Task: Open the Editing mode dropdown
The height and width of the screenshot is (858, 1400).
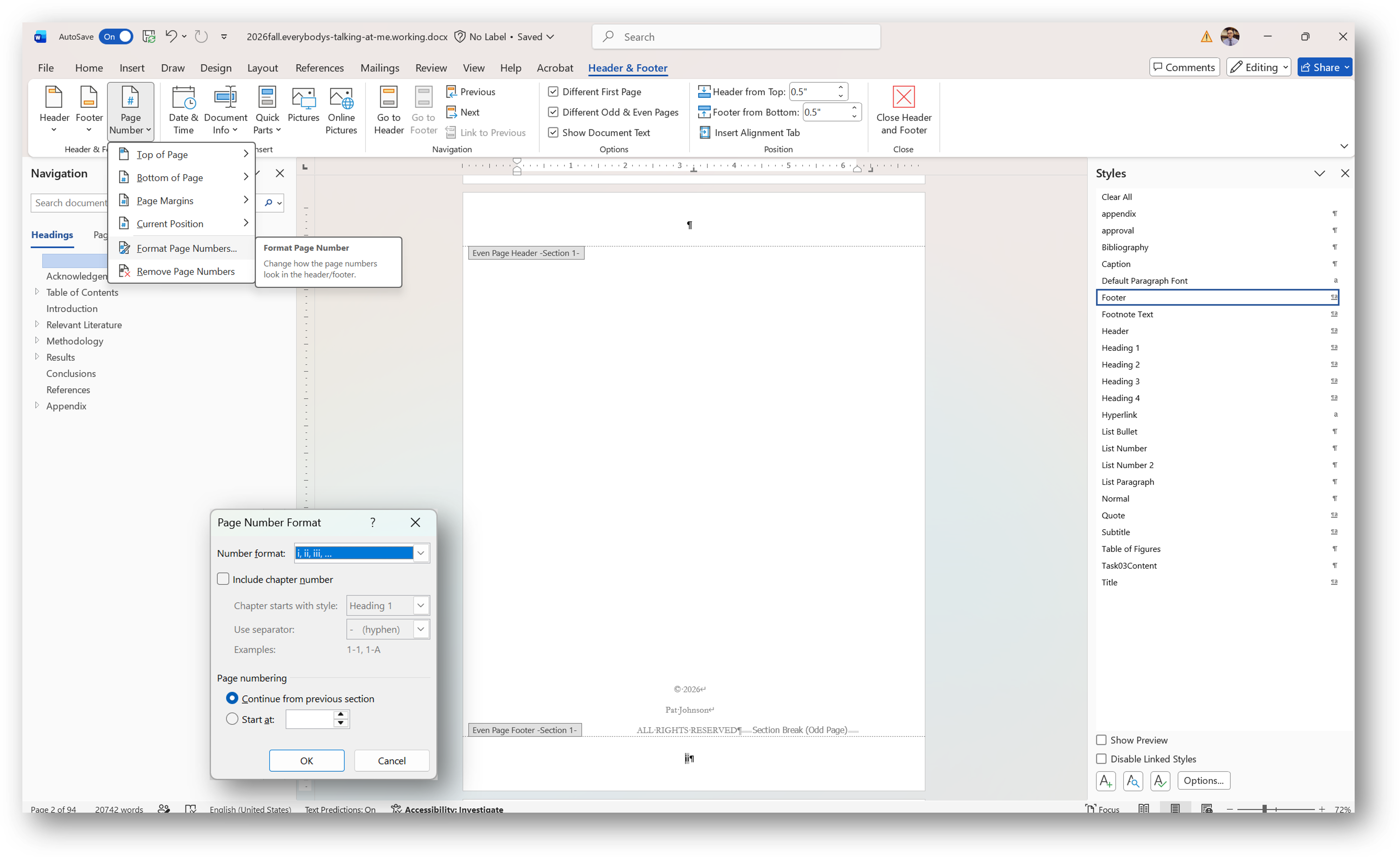Action: (x=1259, y=67)
